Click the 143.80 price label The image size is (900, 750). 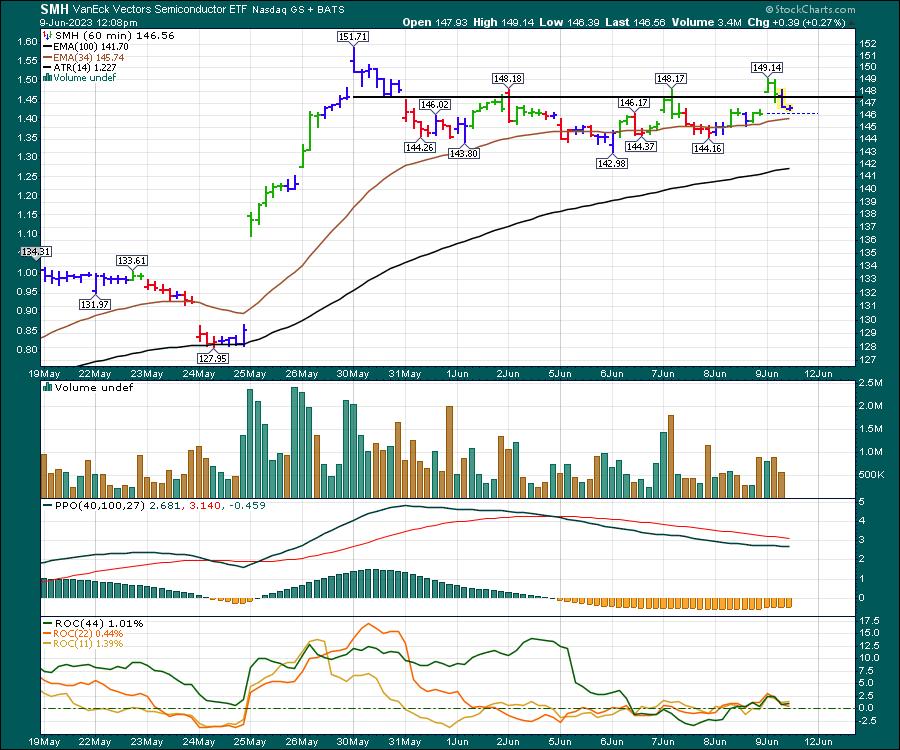point(464,153)
